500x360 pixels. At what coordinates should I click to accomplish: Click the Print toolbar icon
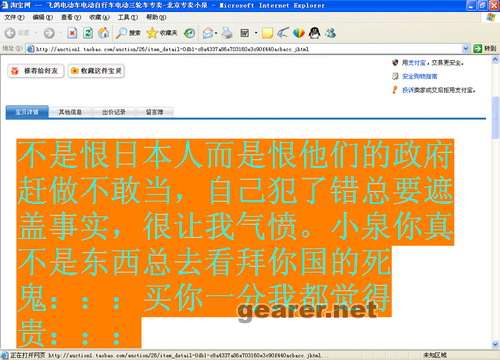pyautogui.click(x=227, y=33)
